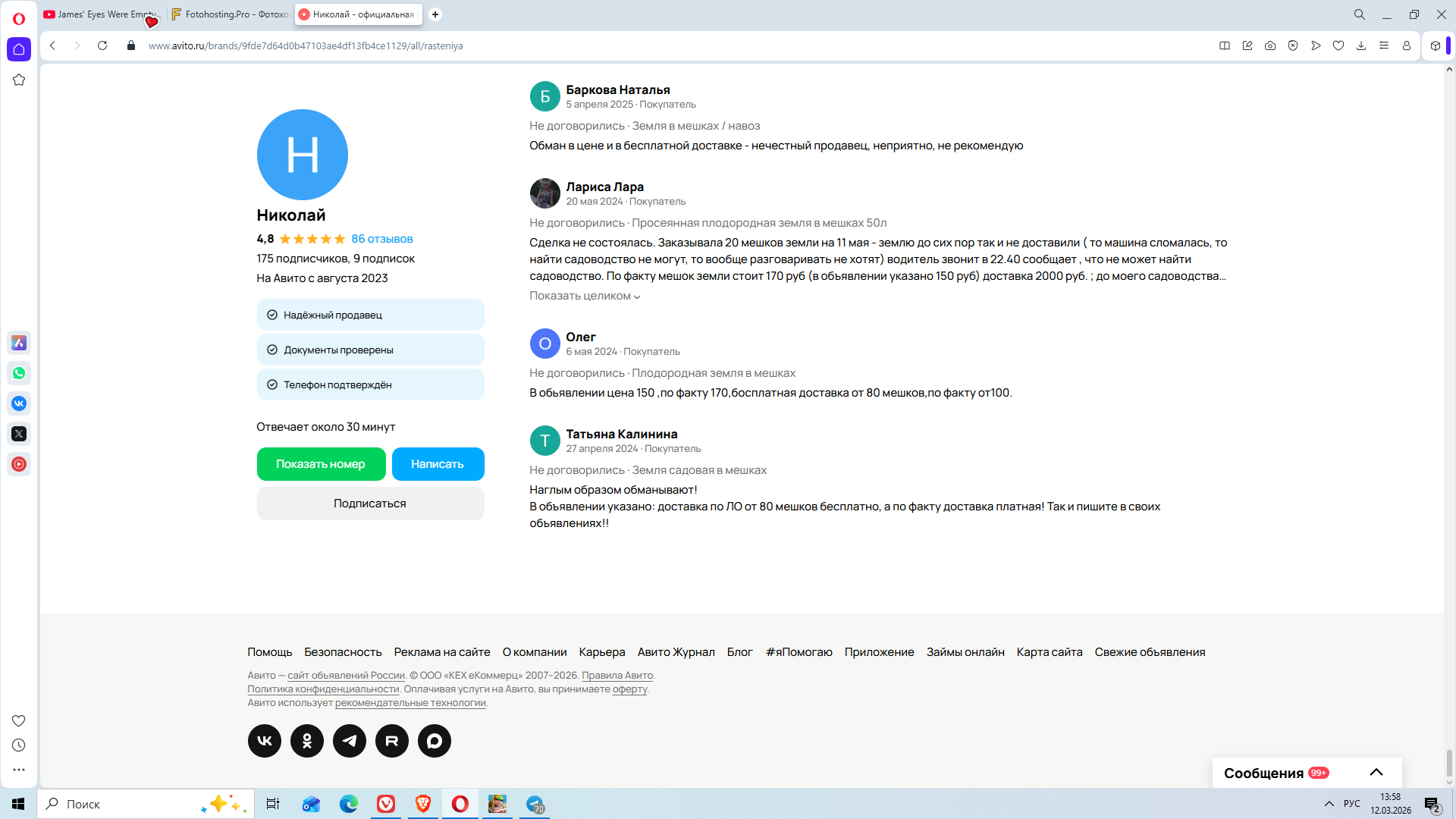Open VK messenger in Opera sidebar

pos(19,403)
